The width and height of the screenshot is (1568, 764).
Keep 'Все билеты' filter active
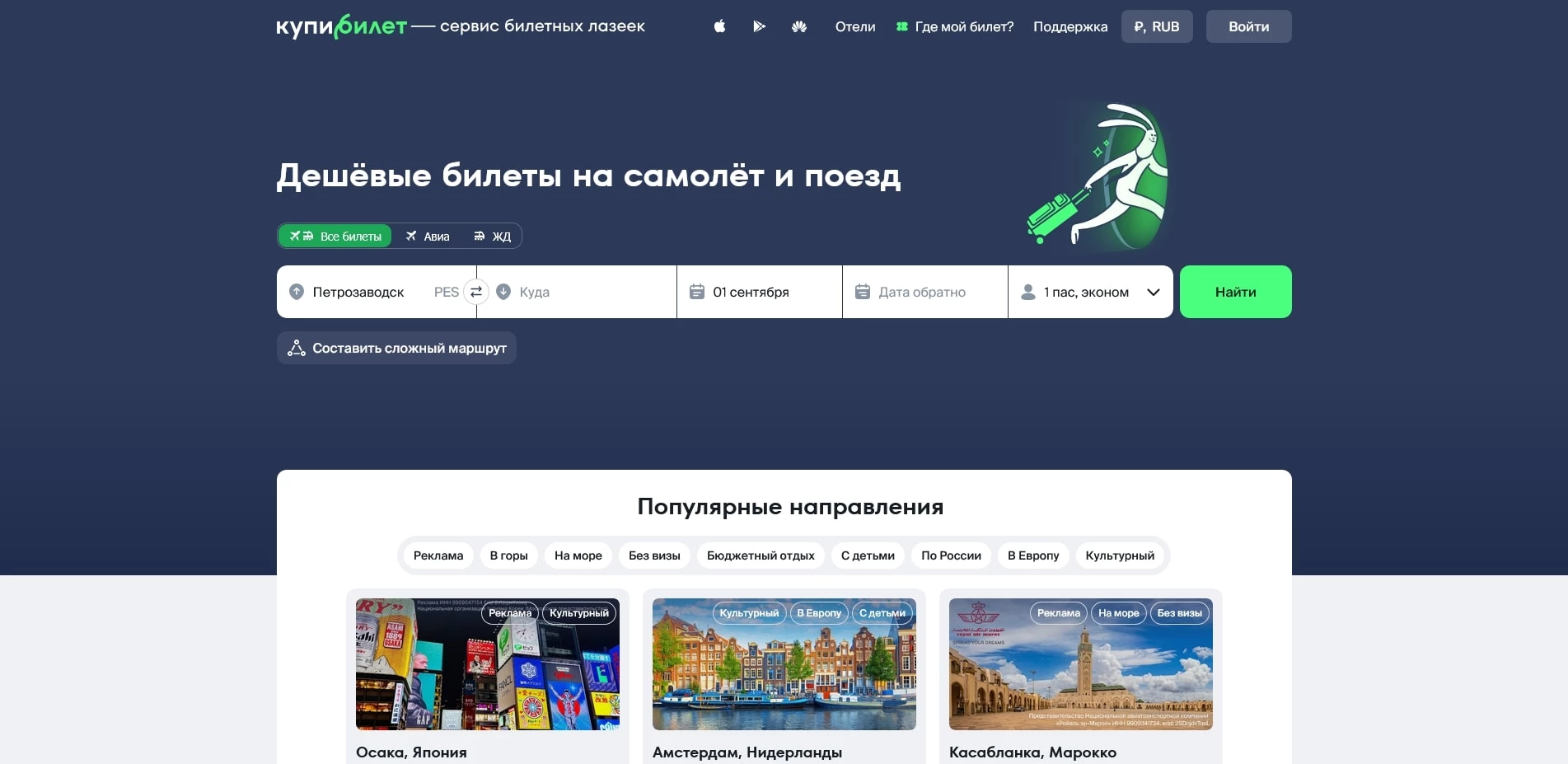(335, 236)
